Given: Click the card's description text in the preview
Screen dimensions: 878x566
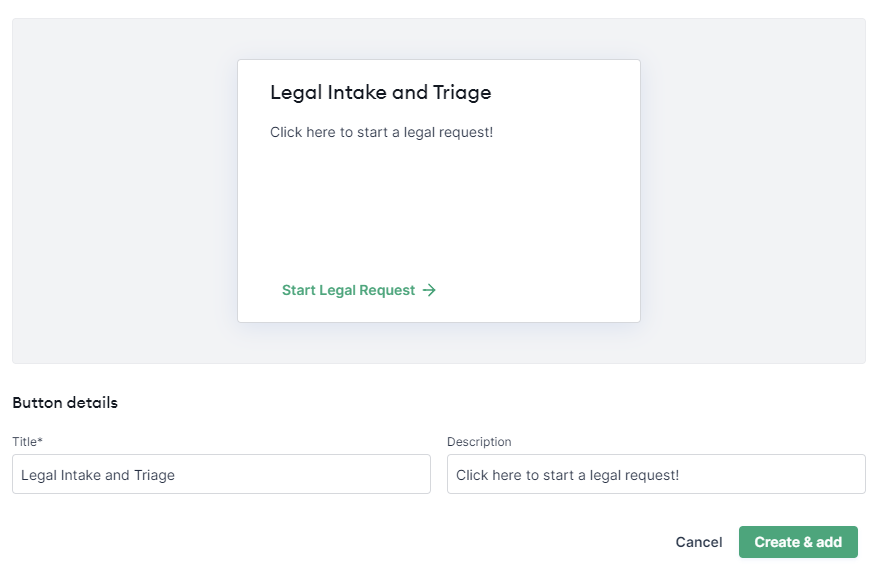Looking at the screenshot, I should 381,132.
